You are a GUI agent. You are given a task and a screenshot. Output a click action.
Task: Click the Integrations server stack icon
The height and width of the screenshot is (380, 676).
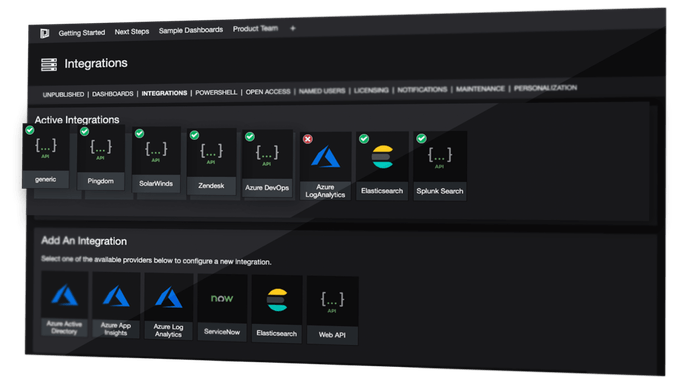click(49, 65)
